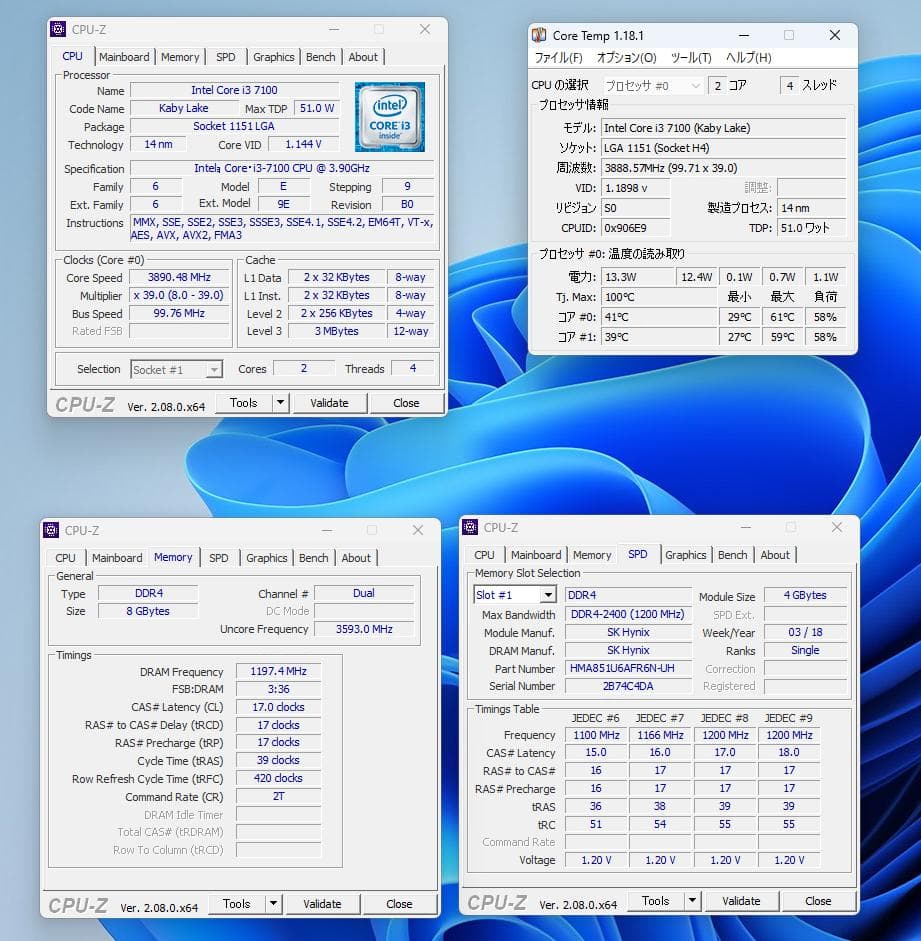Screen dimensions: 921x941
Task: Click the Multiplier value x 39.0 (8.0 - 39.0)
Action: click(x=179, y=295)
